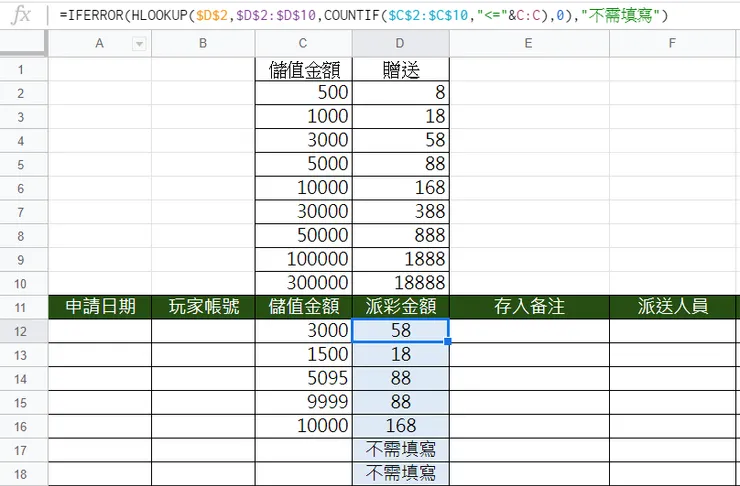740x486 pixels.
Task: Select cell with value 30000
Action: pyautogui.click(x=303, y=212)
